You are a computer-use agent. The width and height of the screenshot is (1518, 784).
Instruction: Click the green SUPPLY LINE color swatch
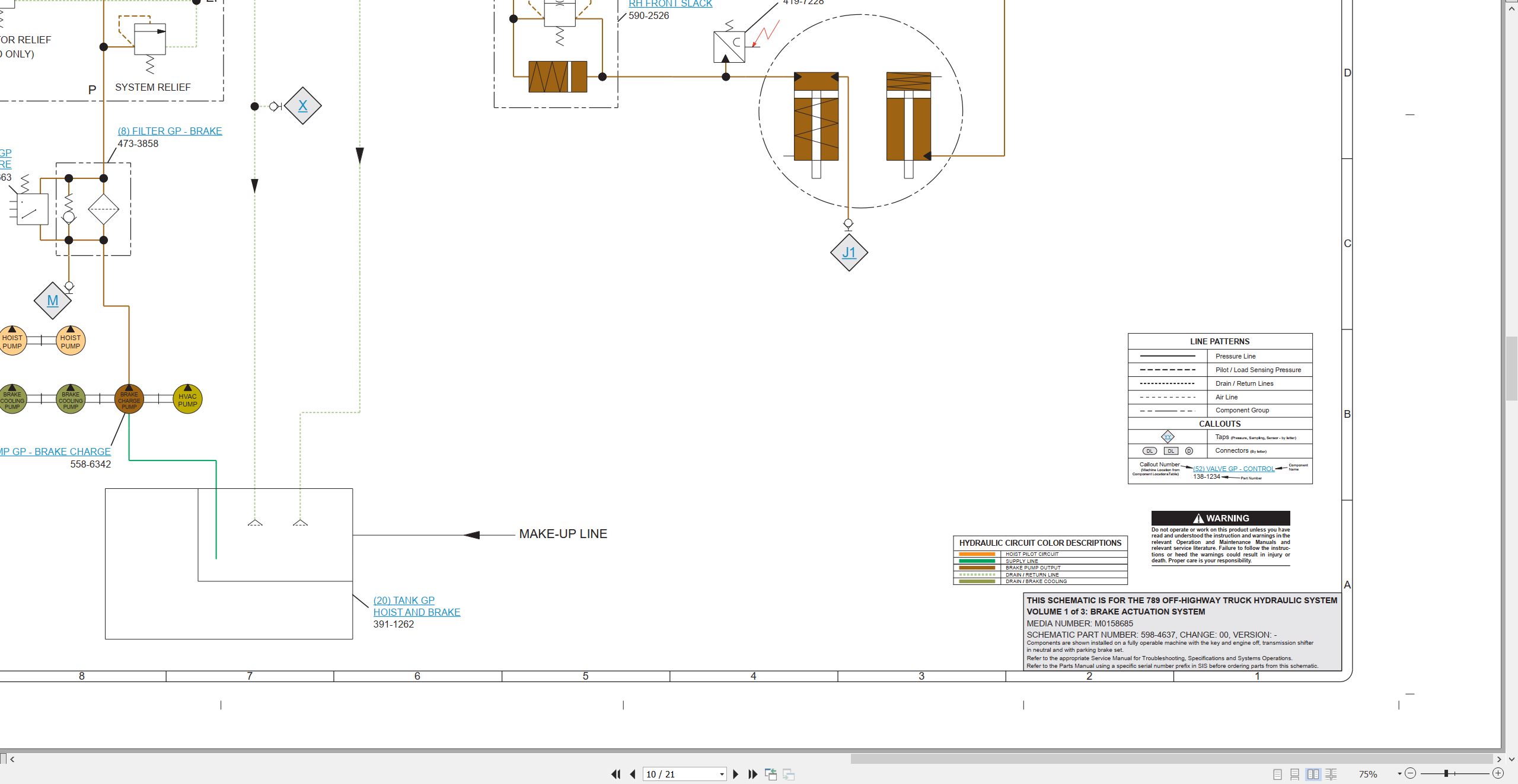tap(977, 561)
